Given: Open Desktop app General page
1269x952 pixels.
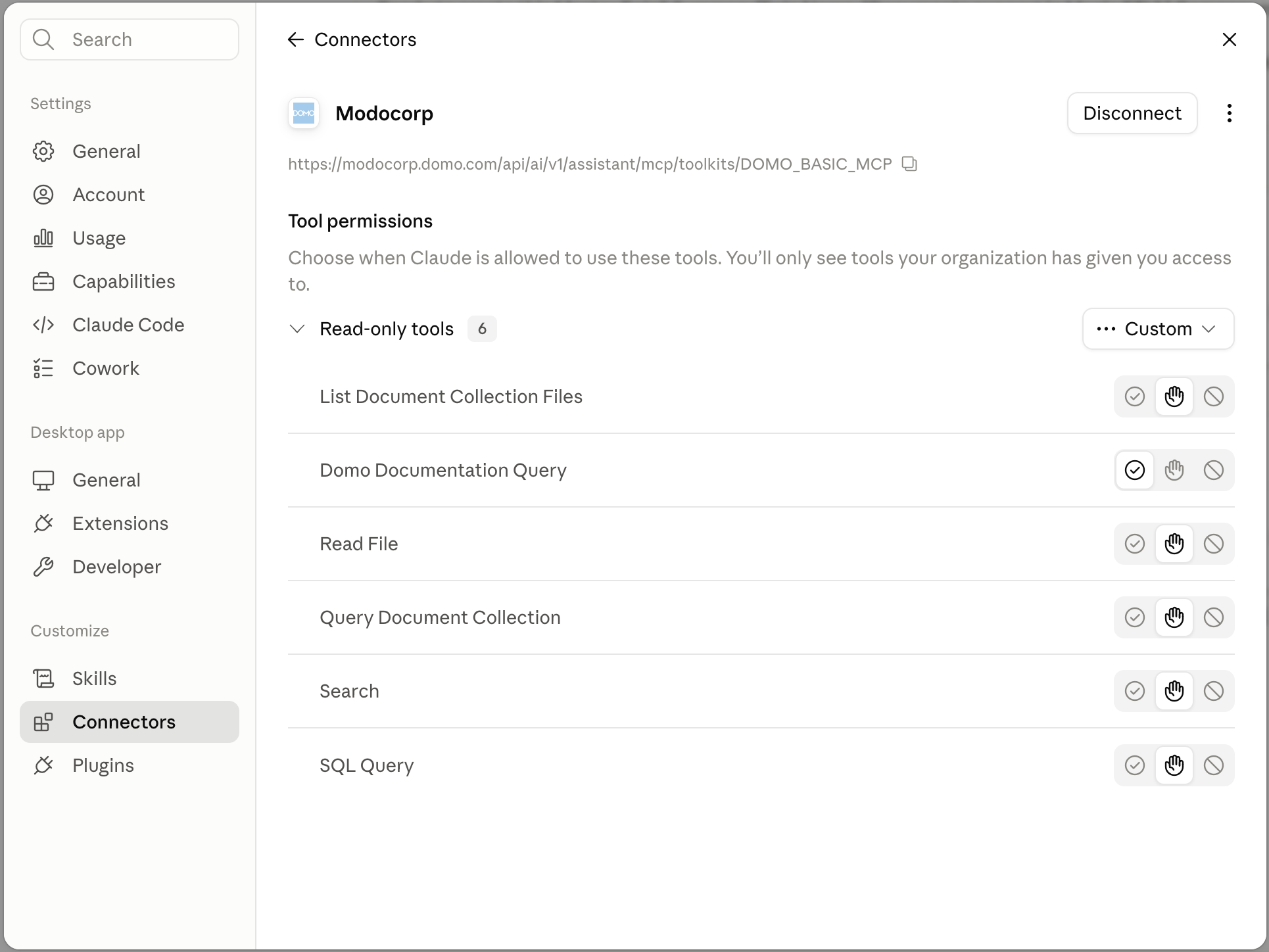Looking at the screenshot, I should point(130,480).
